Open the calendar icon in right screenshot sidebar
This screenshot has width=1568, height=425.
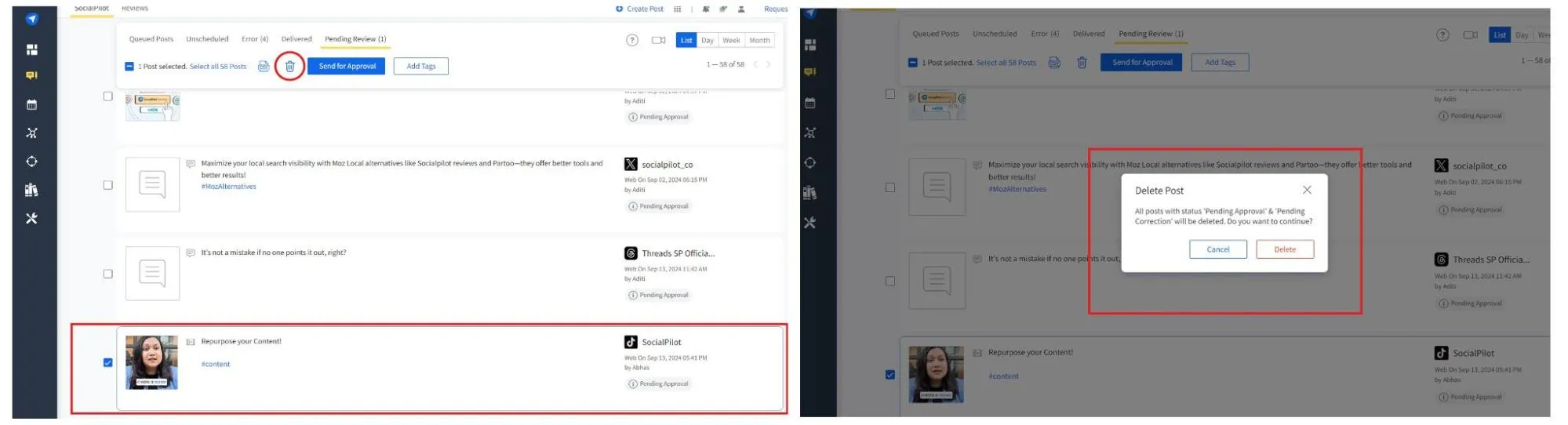[810, 103]
